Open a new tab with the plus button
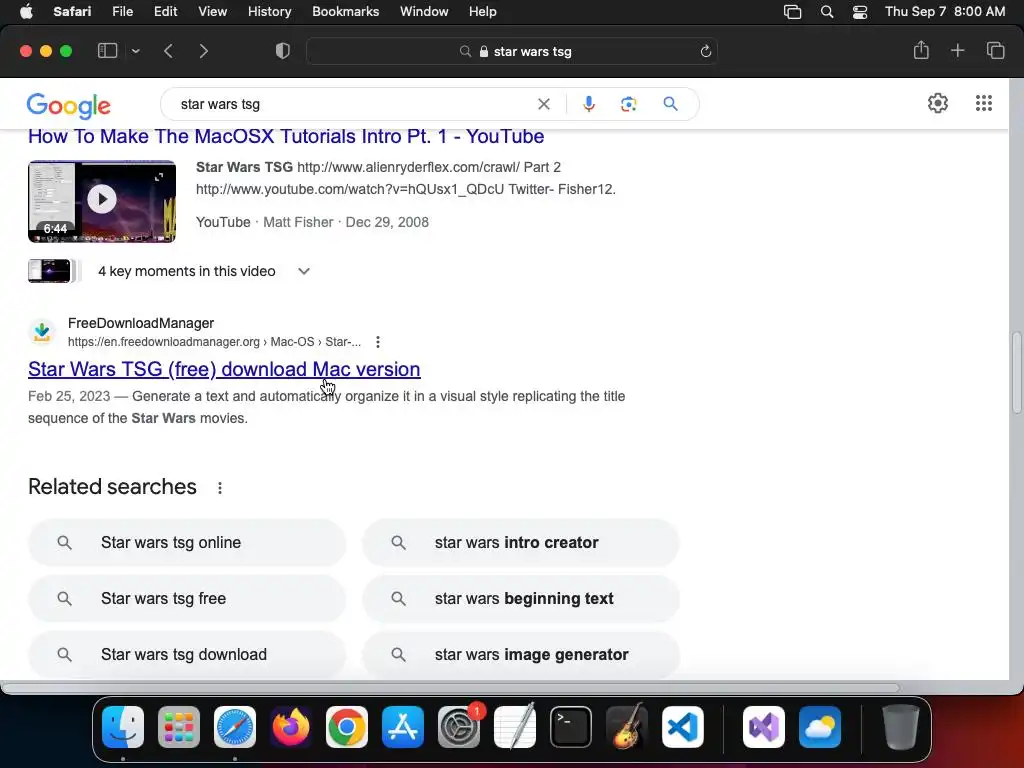This screenshot has height=768, width=1024. click(x=957, y=50)
